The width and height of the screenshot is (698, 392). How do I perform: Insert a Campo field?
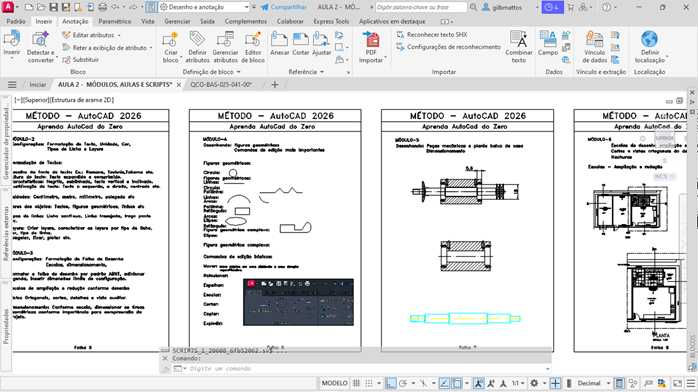coord(548,44)
